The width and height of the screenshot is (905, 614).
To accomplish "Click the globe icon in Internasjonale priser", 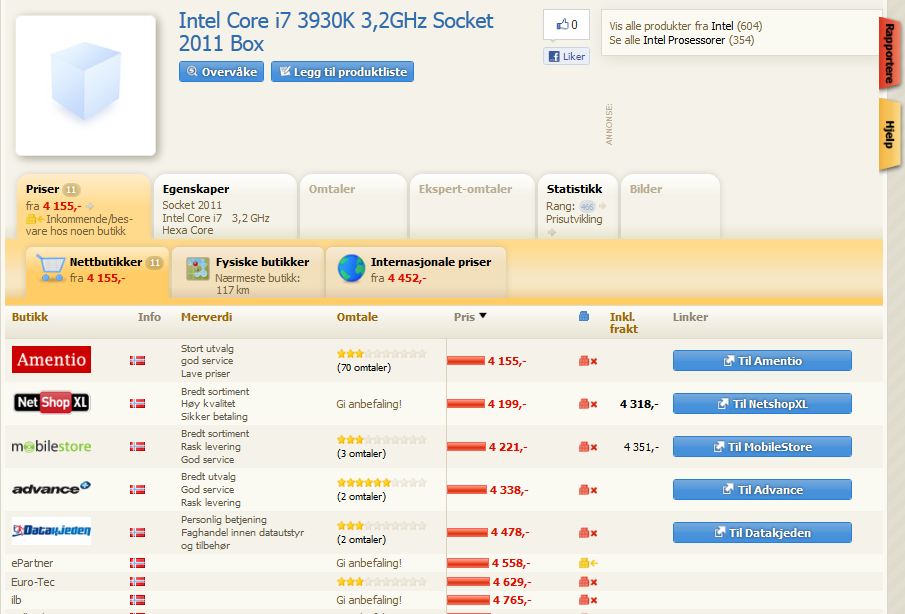I will tap(351, 269).
